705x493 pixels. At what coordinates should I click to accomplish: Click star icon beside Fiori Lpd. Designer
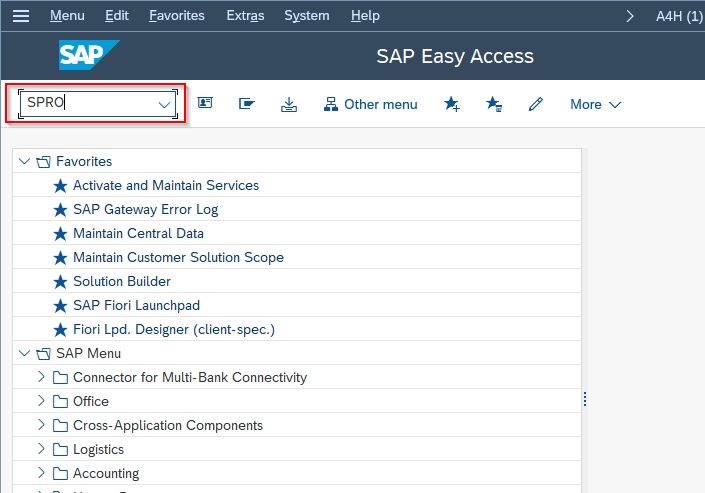pyautogui.click(x=60, y=330)
